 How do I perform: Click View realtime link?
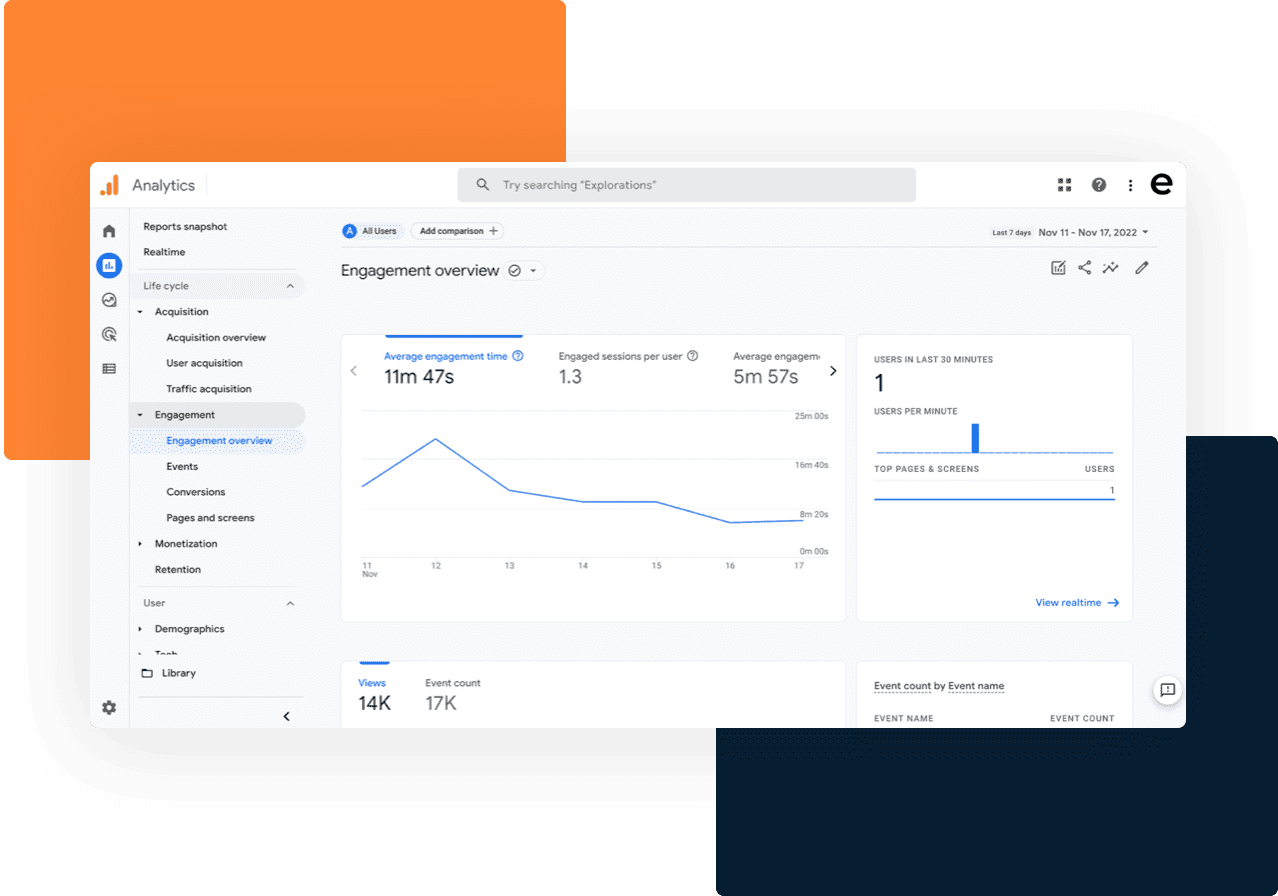click(x=1077, y=603)
